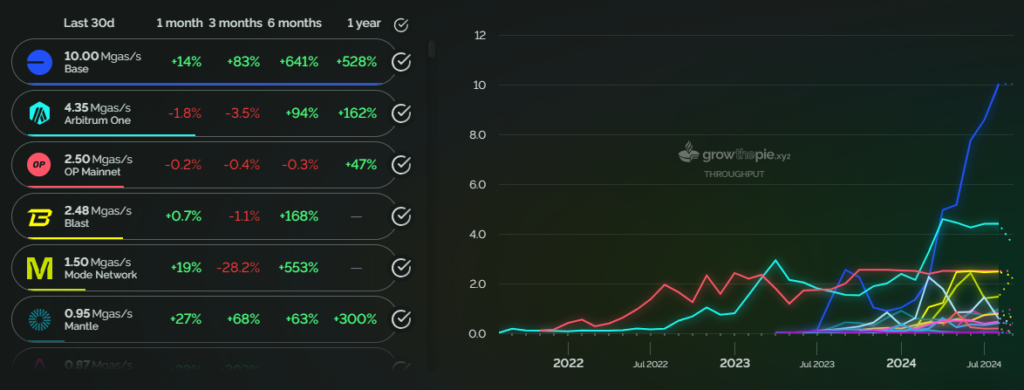Click the Blast logo icon
Image resolution: width=1024 pixels, height=390 pixels.
(x=39, y=217)
